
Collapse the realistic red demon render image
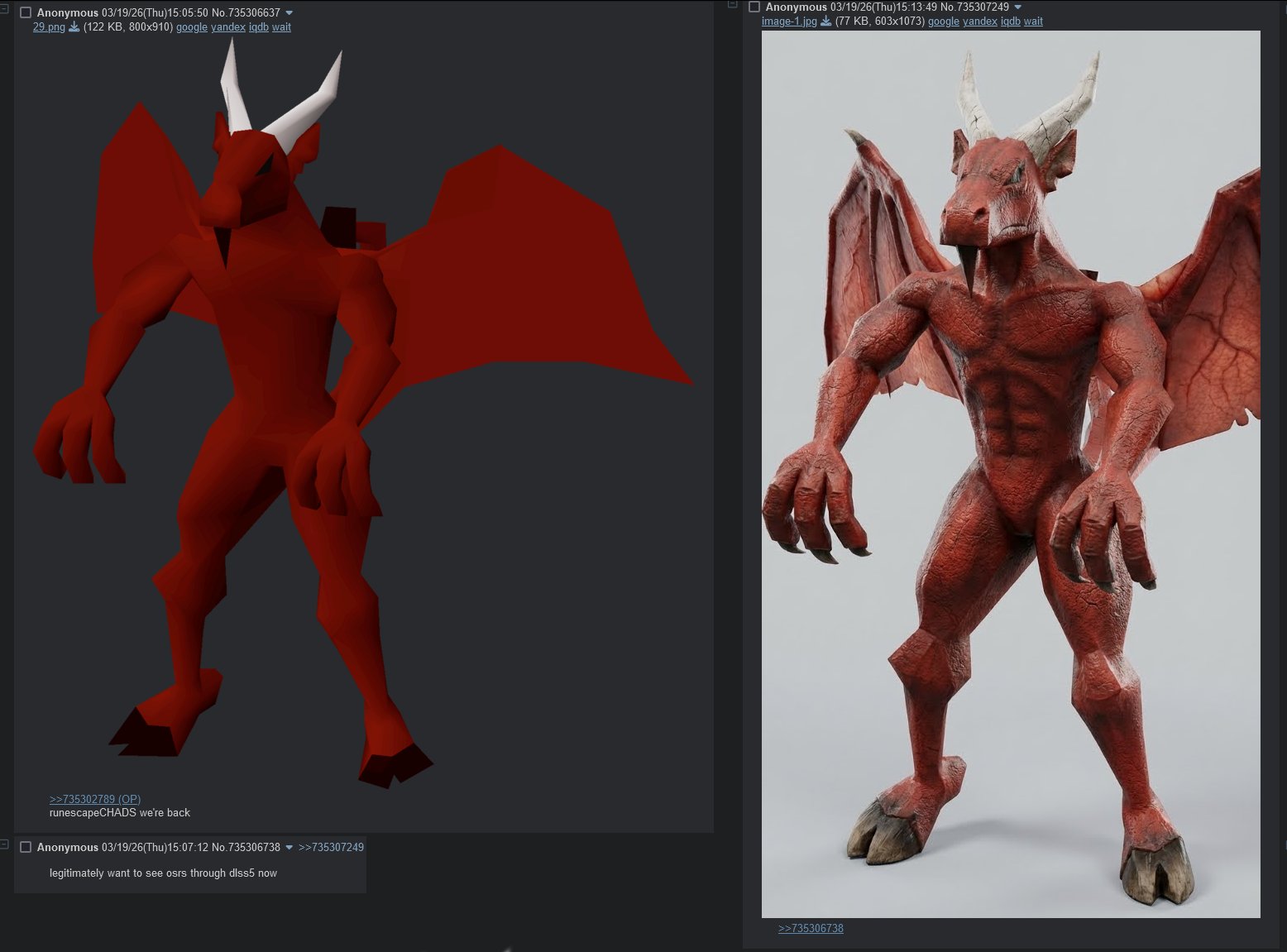1011,474
